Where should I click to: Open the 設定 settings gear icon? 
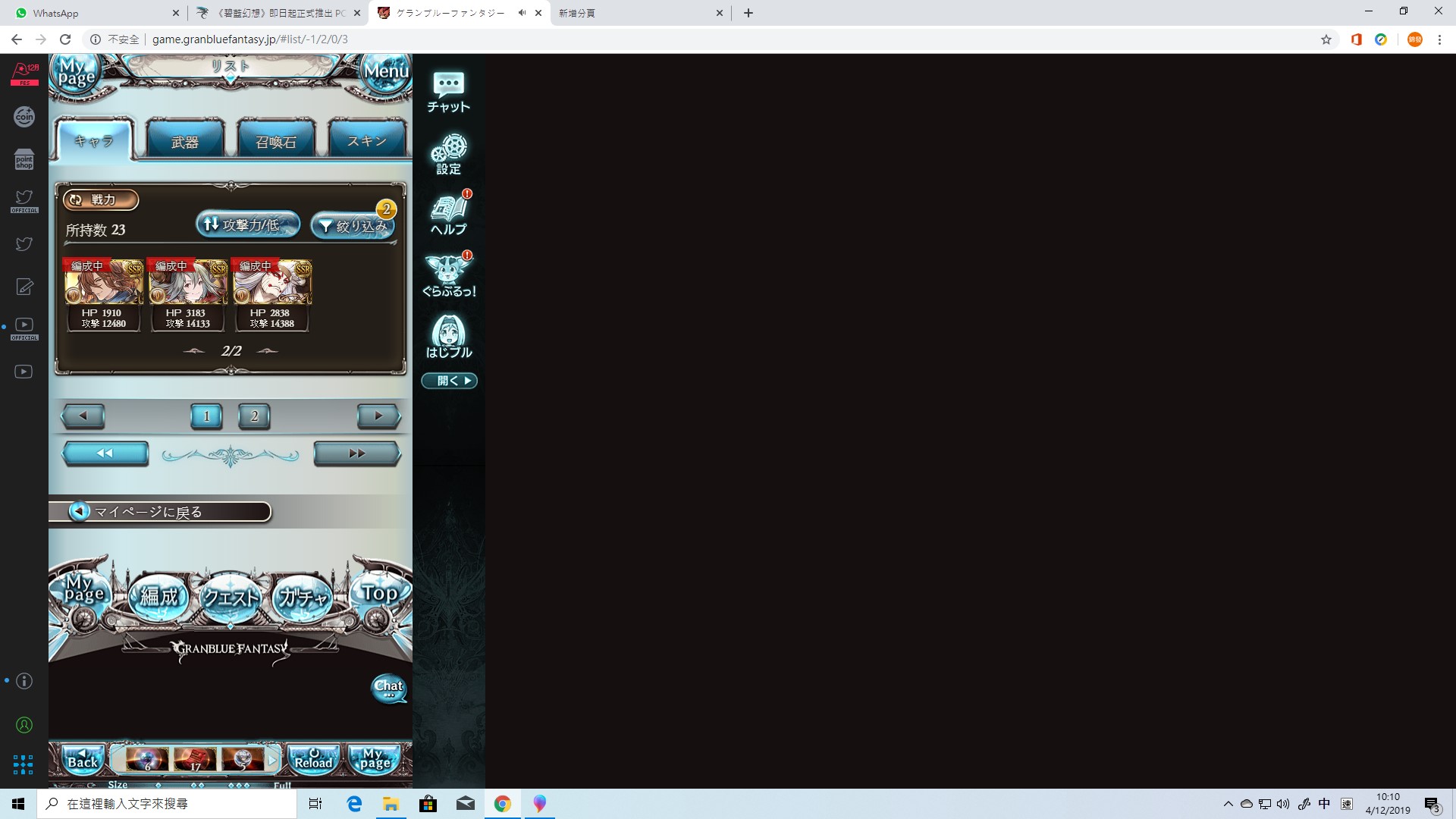pyautogui.click(x=448, y=154)
